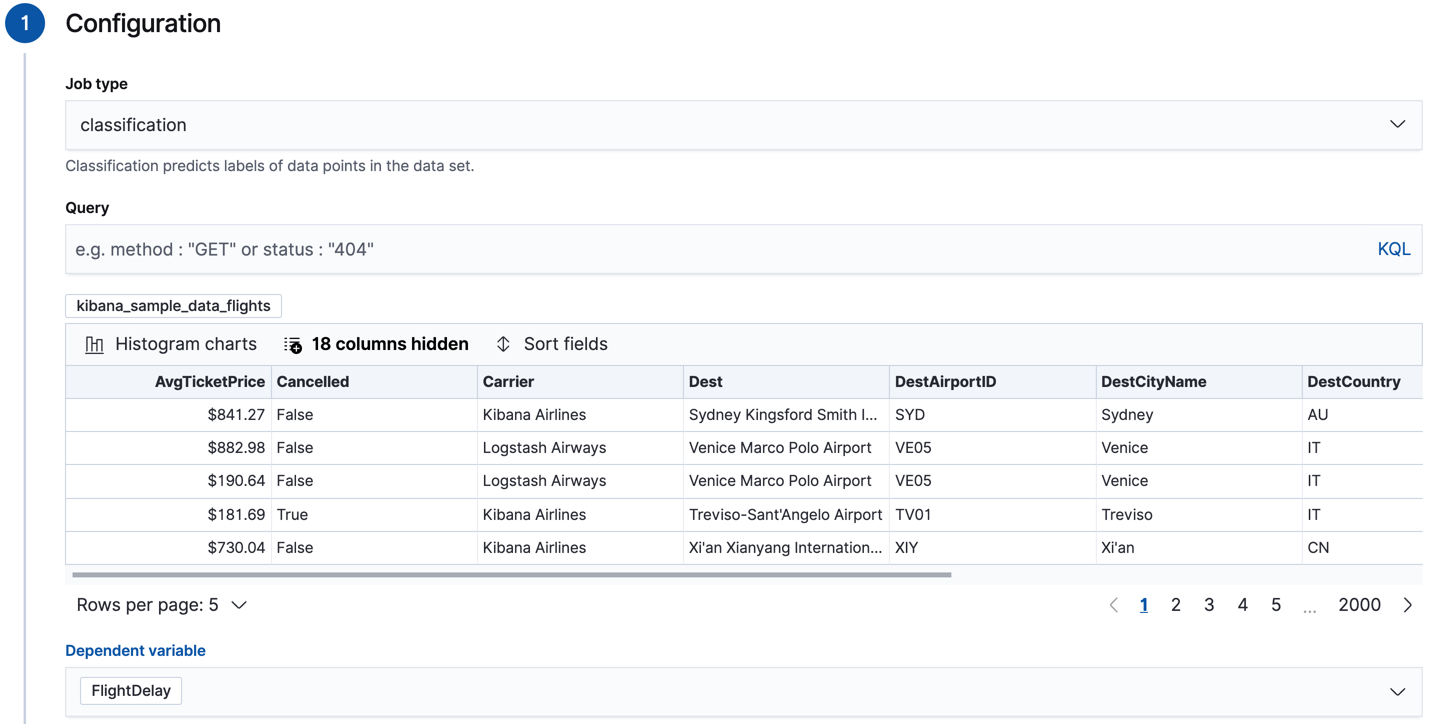Switch query language using the KQL link
The image size is (1432, 724).
(x=1393, y=248)
